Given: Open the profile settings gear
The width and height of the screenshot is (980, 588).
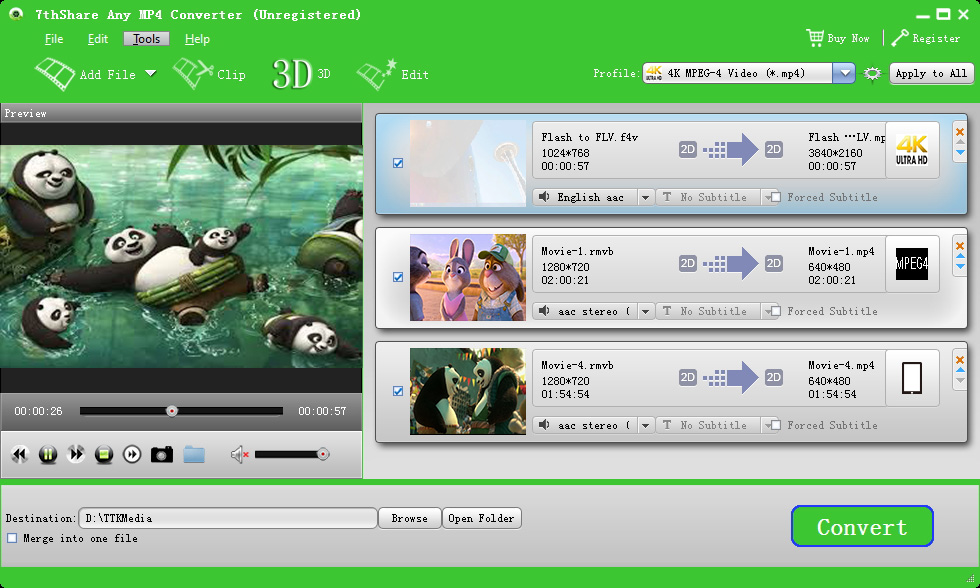Looking at the screenshot, I should 872,73.
